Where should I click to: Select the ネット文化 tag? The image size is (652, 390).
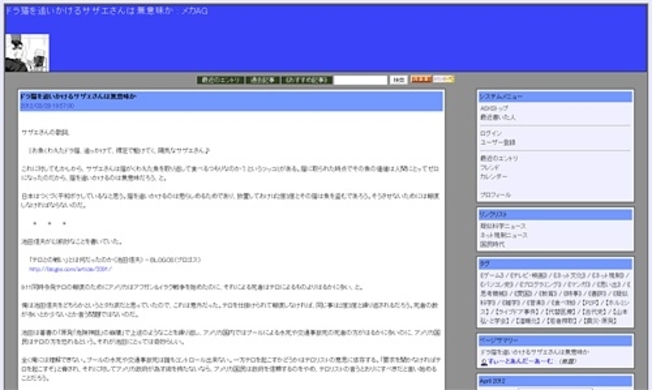[x=569, y=276]
